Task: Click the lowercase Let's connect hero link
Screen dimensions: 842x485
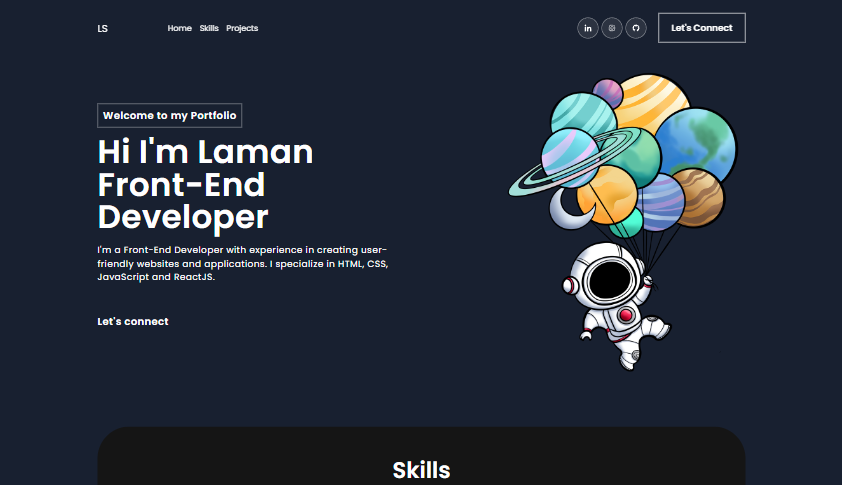Action: 133,321
